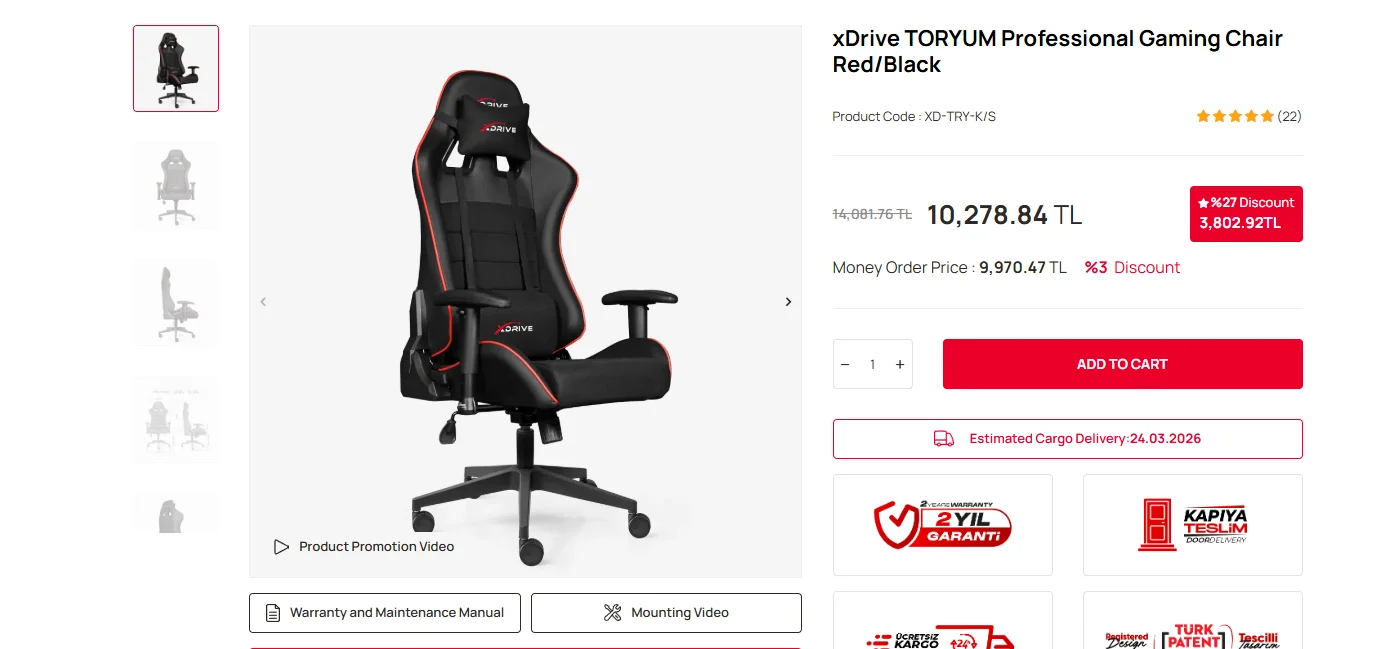Click the 2 Yıl Garanti warranty badge
This screenshot has height=649, width=1373.
click(x=943, y=525)
